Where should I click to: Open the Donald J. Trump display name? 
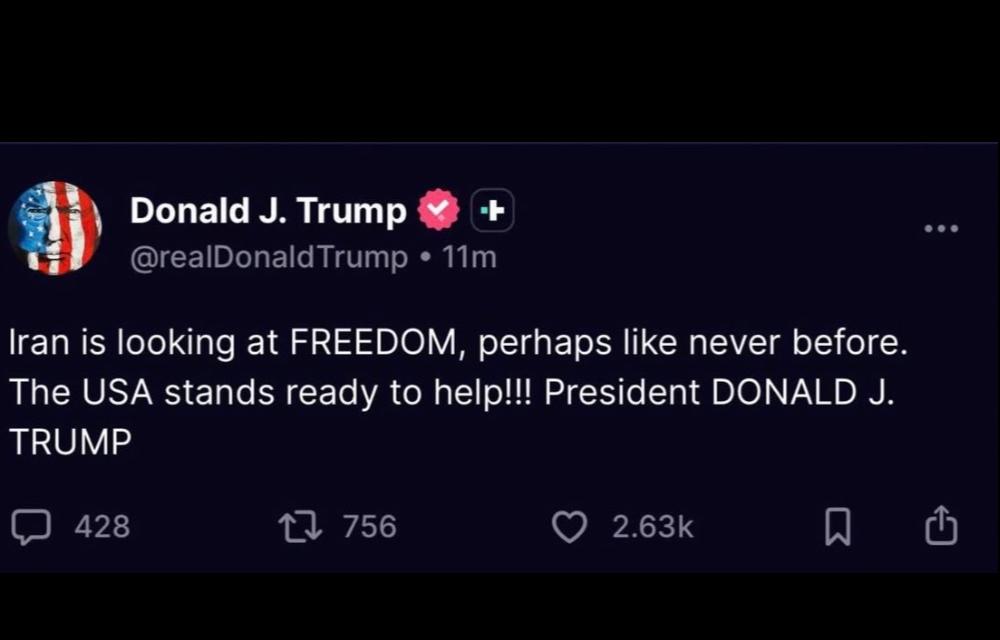pos(268,211)
